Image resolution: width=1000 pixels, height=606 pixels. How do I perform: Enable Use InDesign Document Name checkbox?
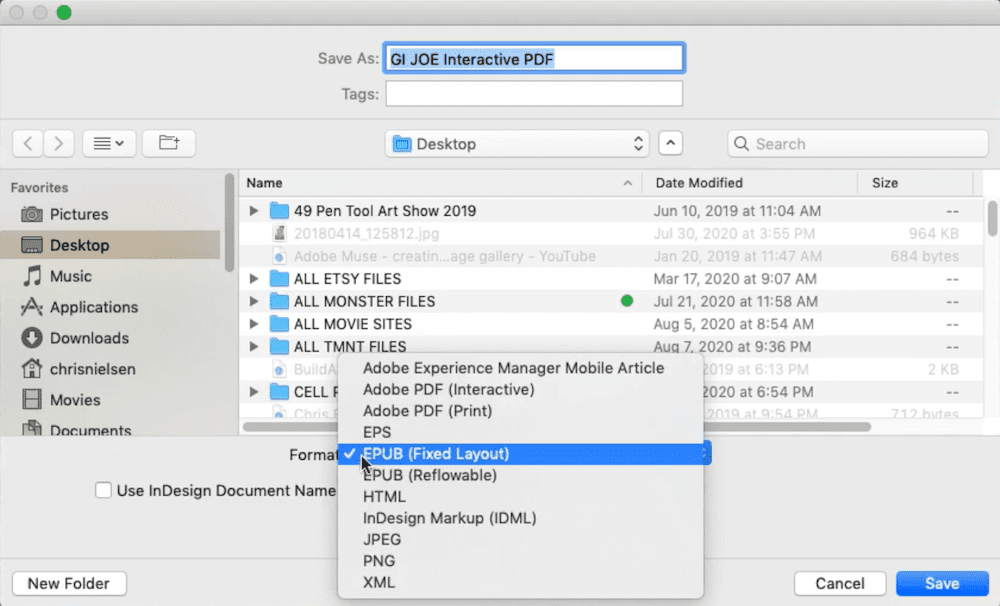click(x=103, y=490)
